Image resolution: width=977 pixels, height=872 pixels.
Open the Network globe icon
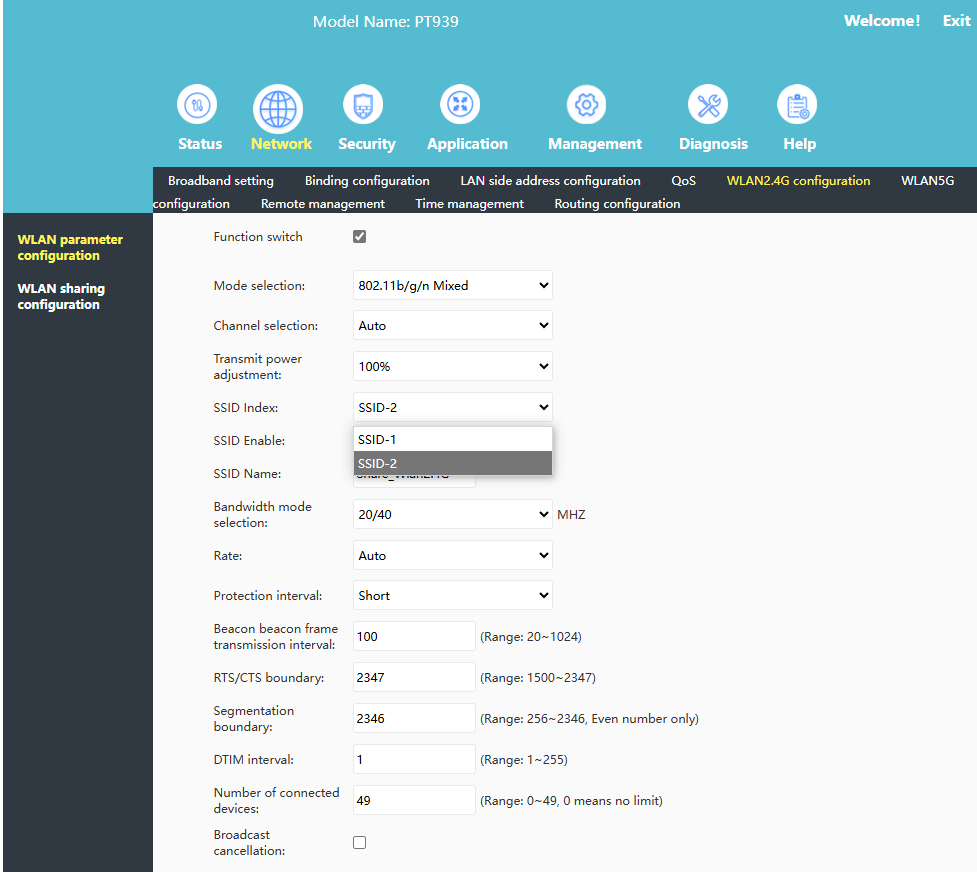pyautogui.click(x=278, y=108)
